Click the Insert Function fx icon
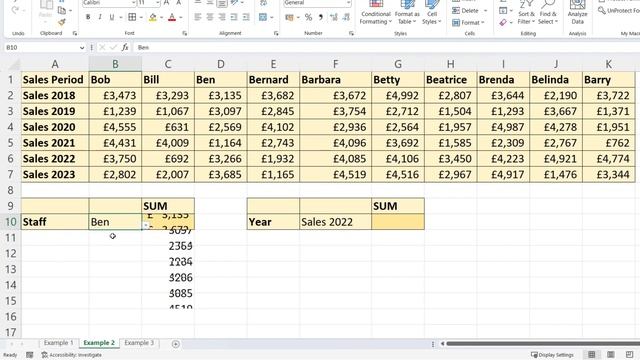The width and height of the screenshot is (640, 360). pyautogui.click(x=125, y=48)
